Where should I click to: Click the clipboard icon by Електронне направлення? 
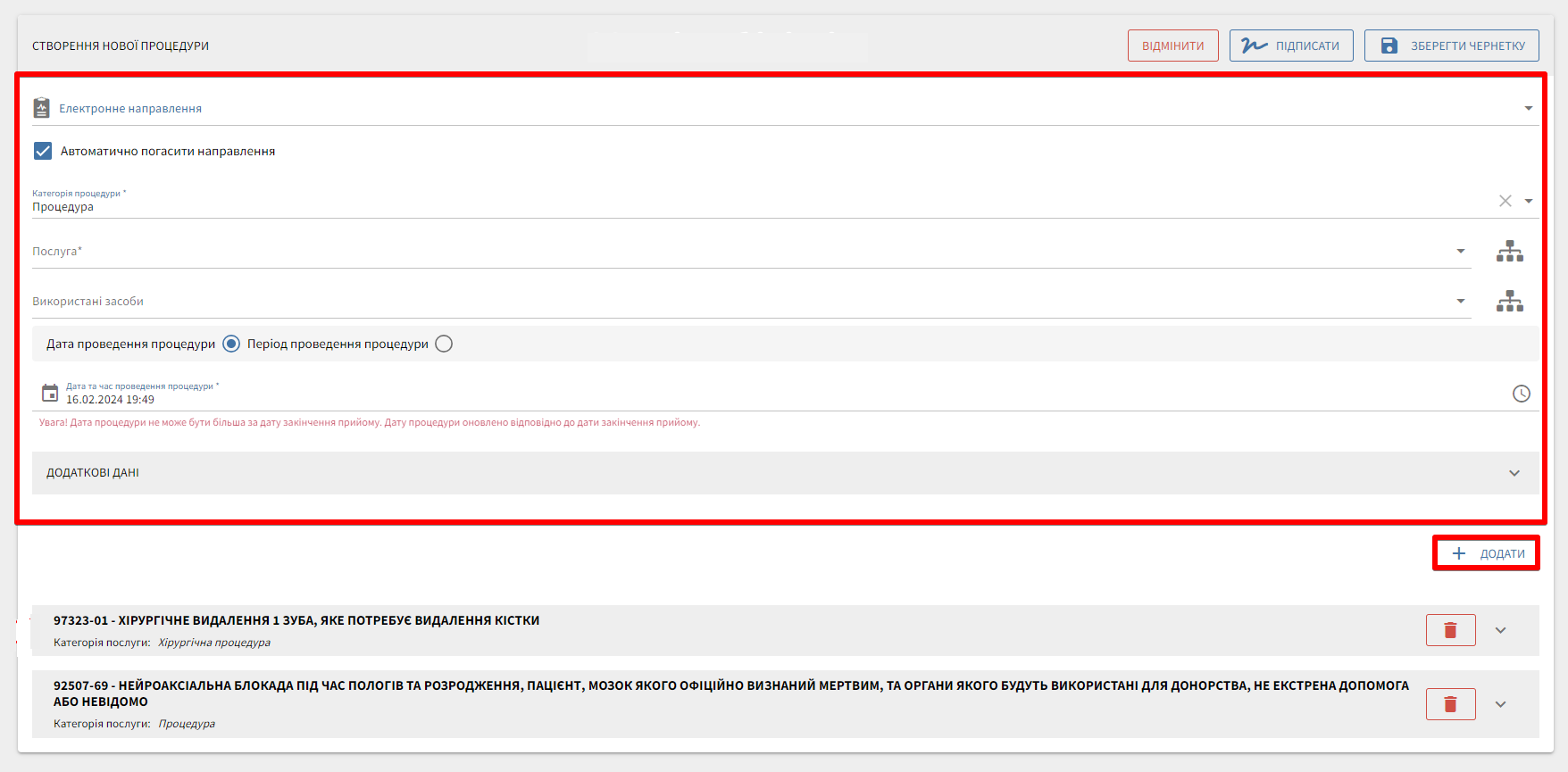click(42, 108)
